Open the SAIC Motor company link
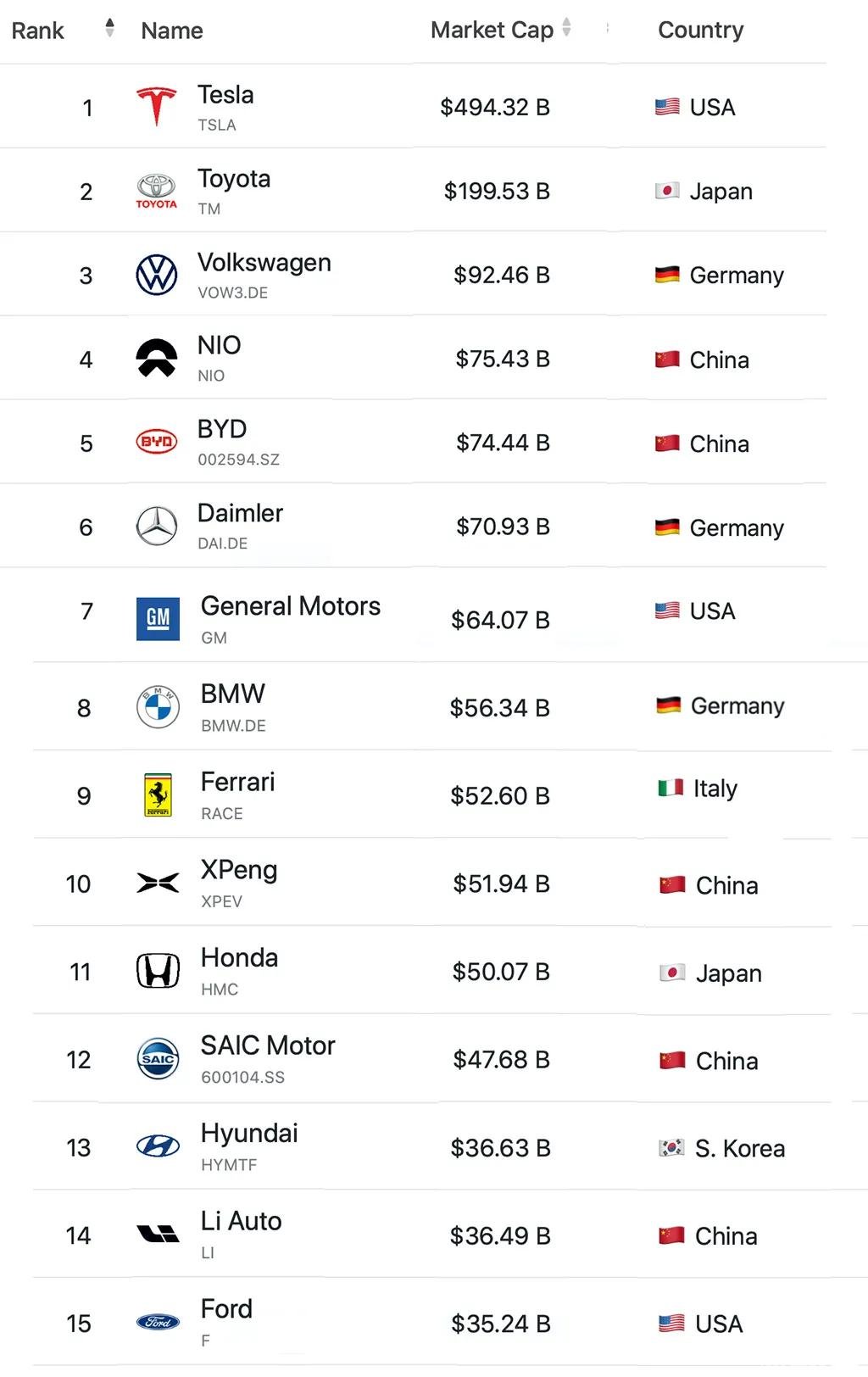The height and width of the screenshot is (1377, 868). coord(268,1045)
